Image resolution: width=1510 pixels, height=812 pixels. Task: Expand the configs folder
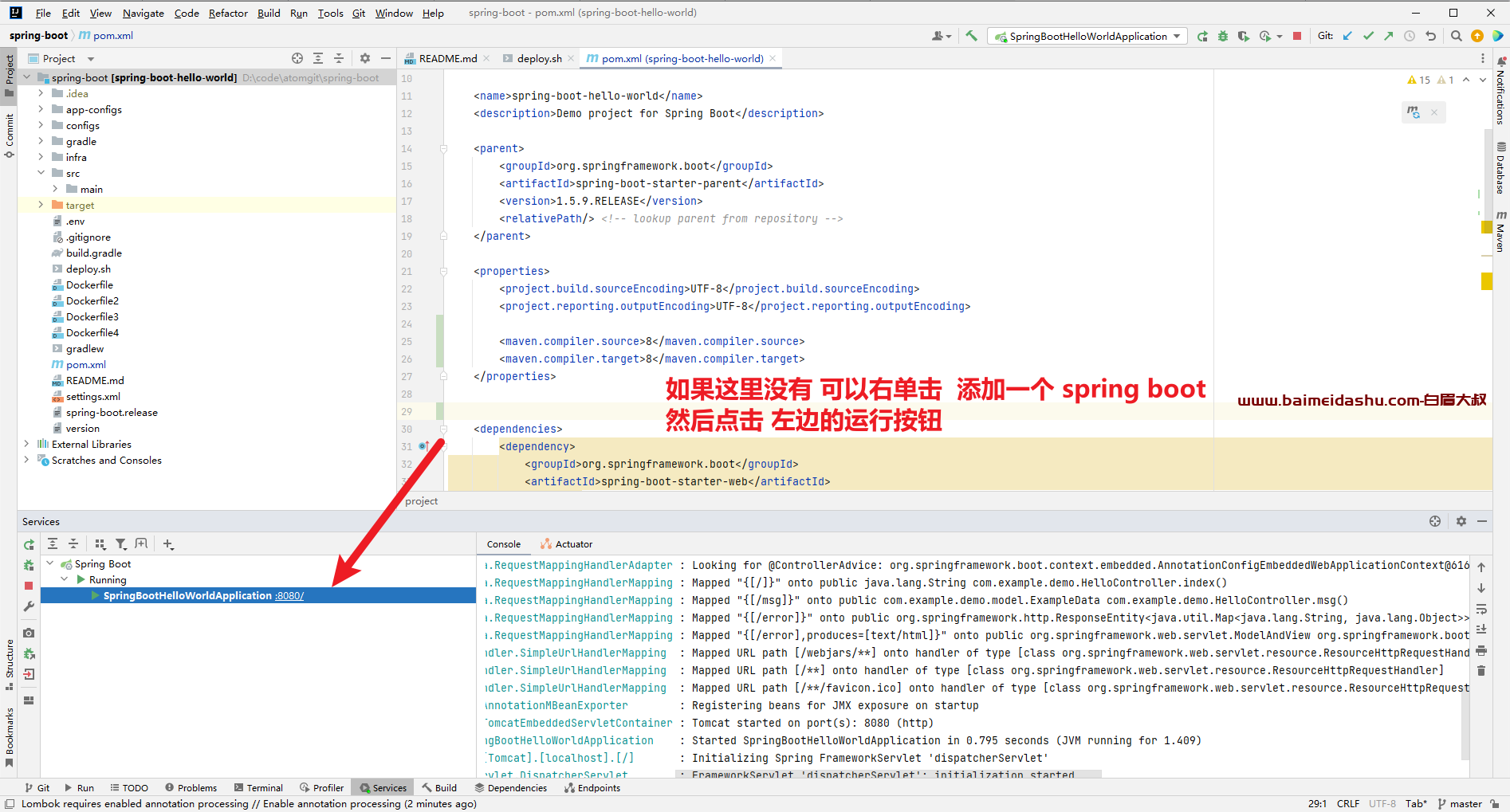click(41, 125)
